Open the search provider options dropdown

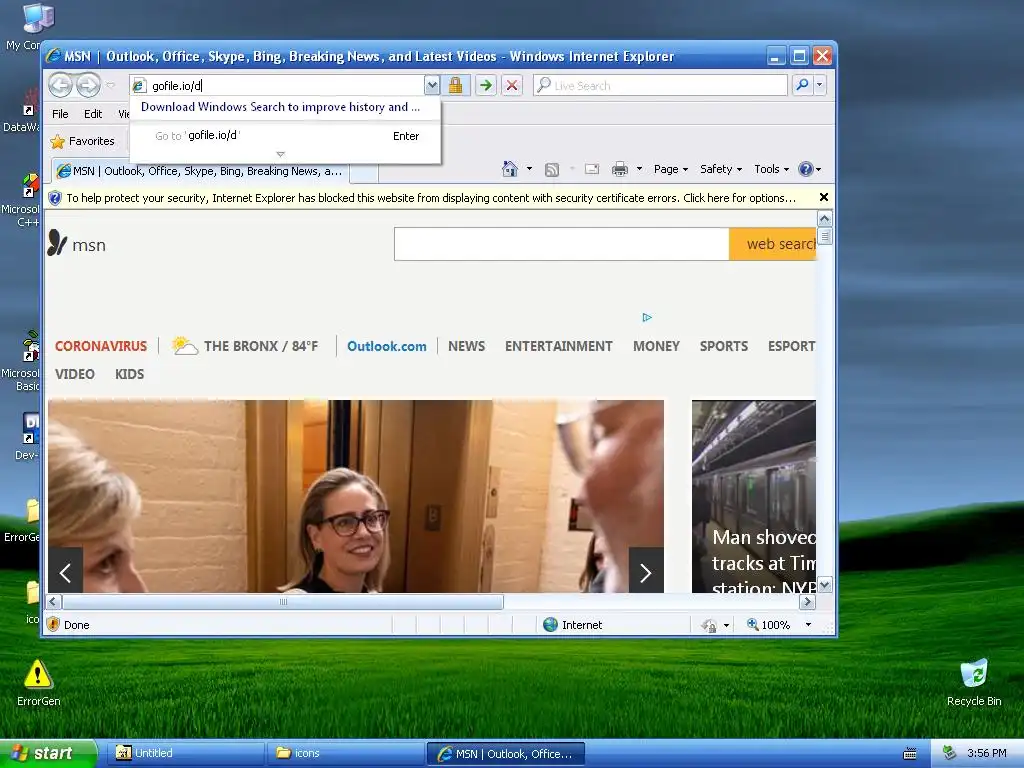820,85
